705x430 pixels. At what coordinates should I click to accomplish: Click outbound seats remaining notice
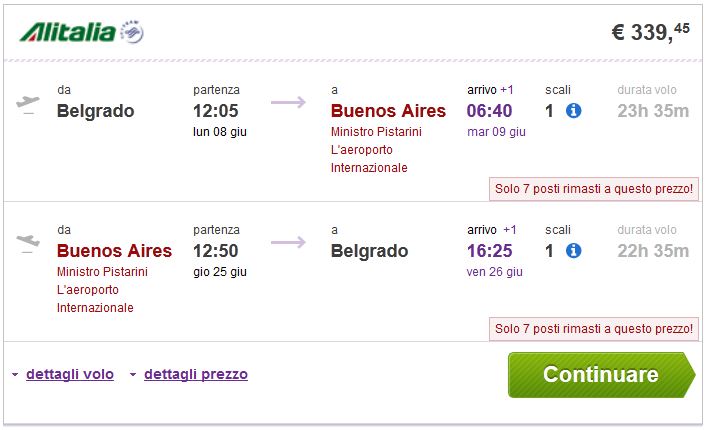[594, 188]
